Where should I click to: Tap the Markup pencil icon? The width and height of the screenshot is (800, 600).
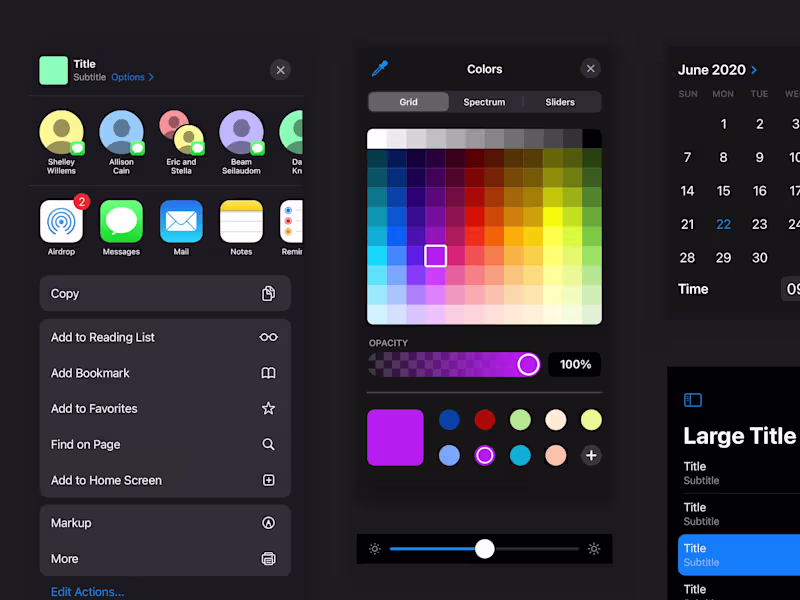tap(268, 522)
